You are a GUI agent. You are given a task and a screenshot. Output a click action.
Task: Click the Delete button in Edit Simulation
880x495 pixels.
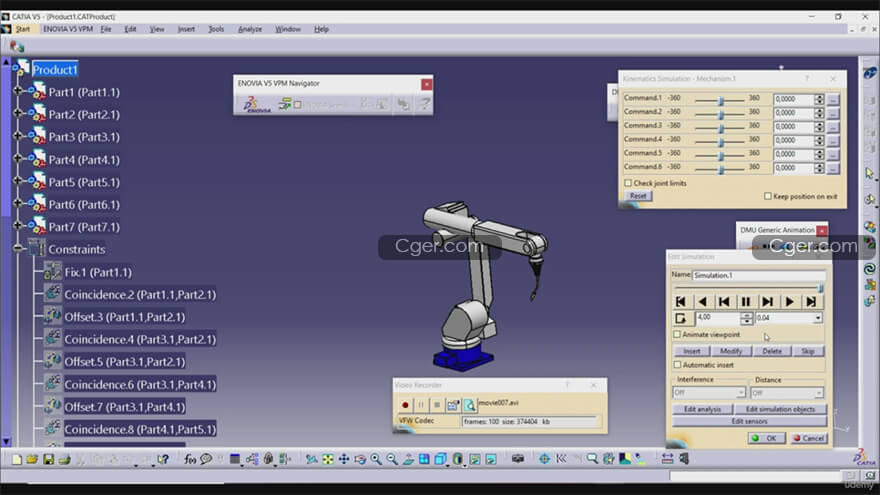772,351
